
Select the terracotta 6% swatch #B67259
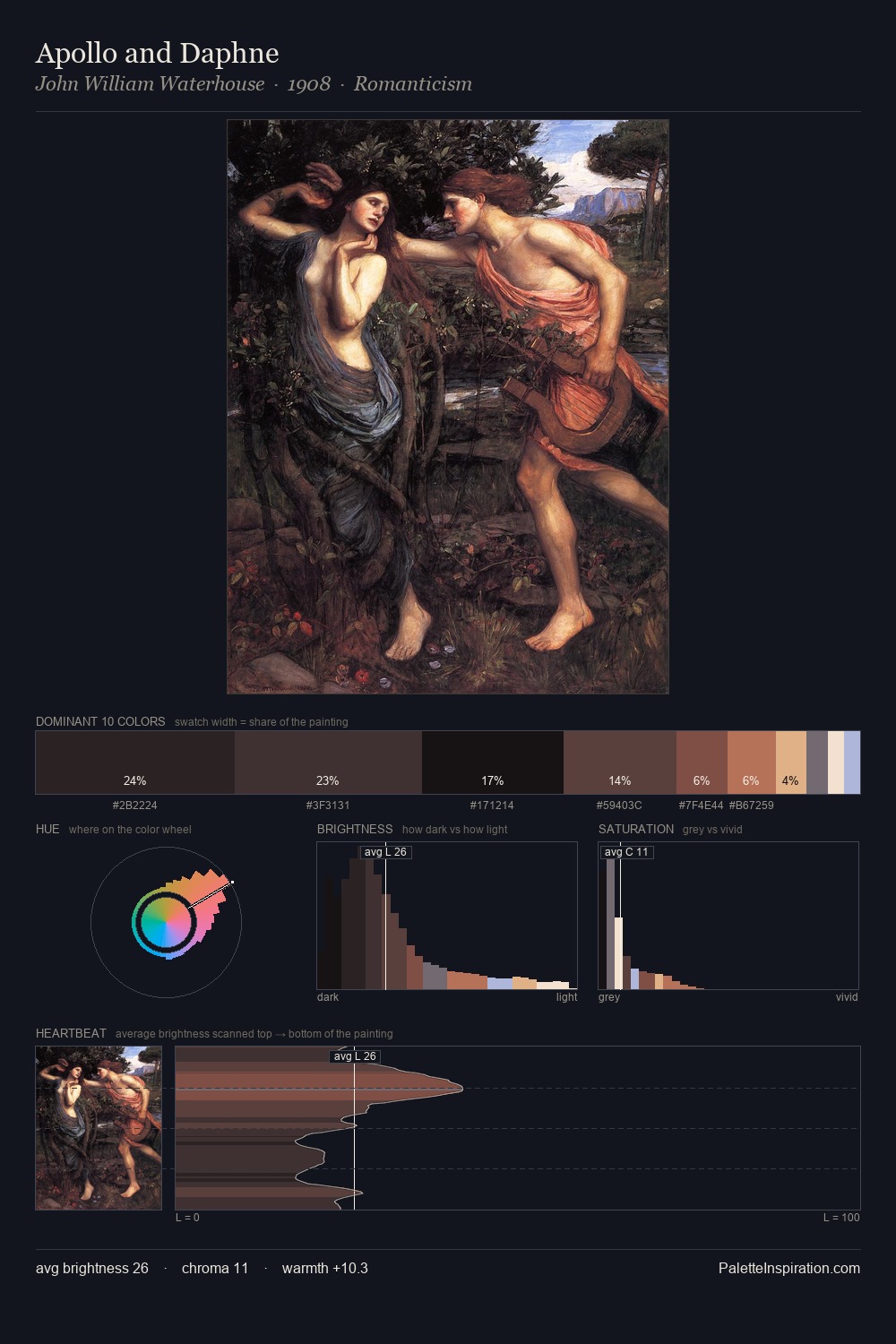click(751, 762)
